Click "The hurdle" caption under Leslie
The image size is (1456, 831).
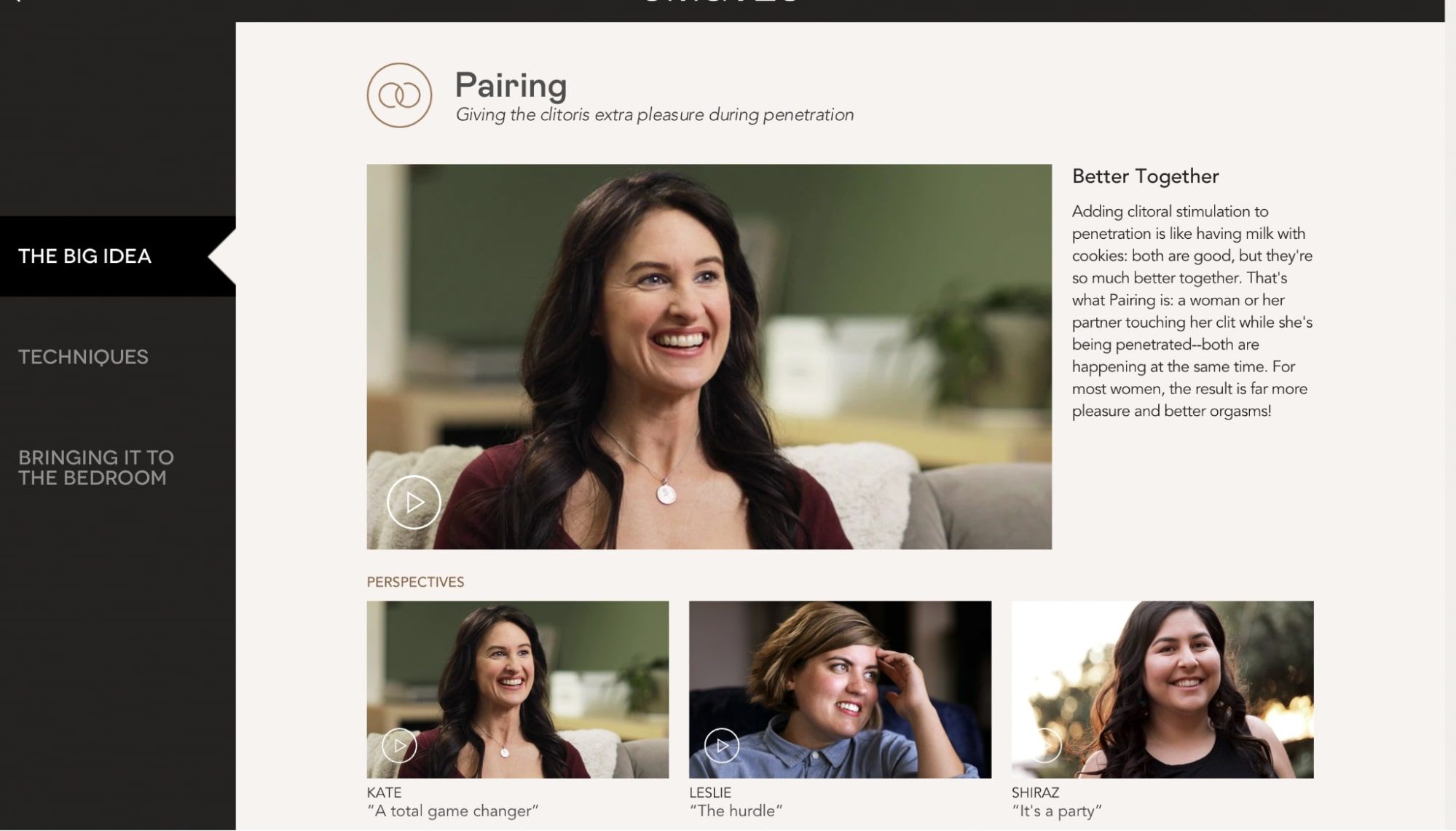(736, 811)
